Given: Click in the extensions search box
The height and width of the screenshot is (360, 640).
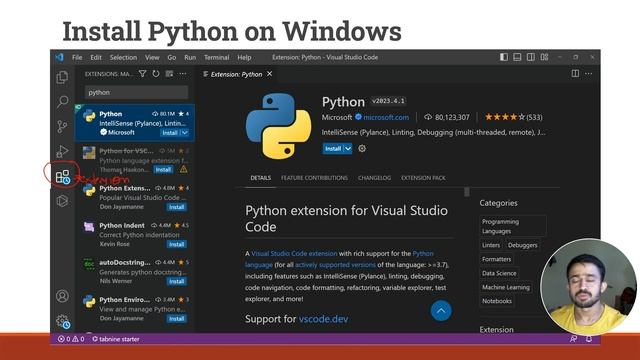Looking at the screenshot, I should tap(136, 92).
